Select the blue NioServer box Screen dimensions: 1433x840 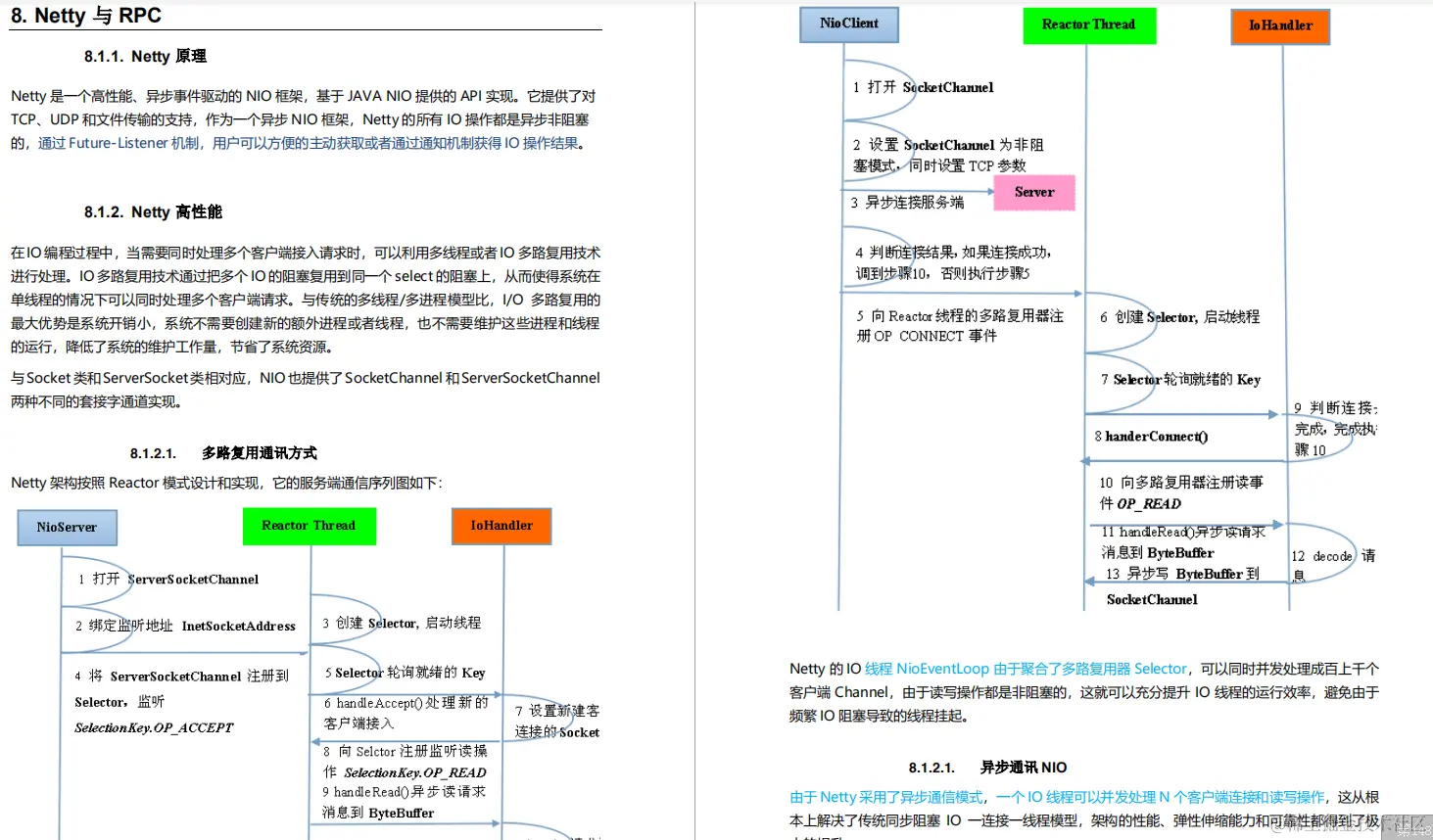tap(66, 527)
